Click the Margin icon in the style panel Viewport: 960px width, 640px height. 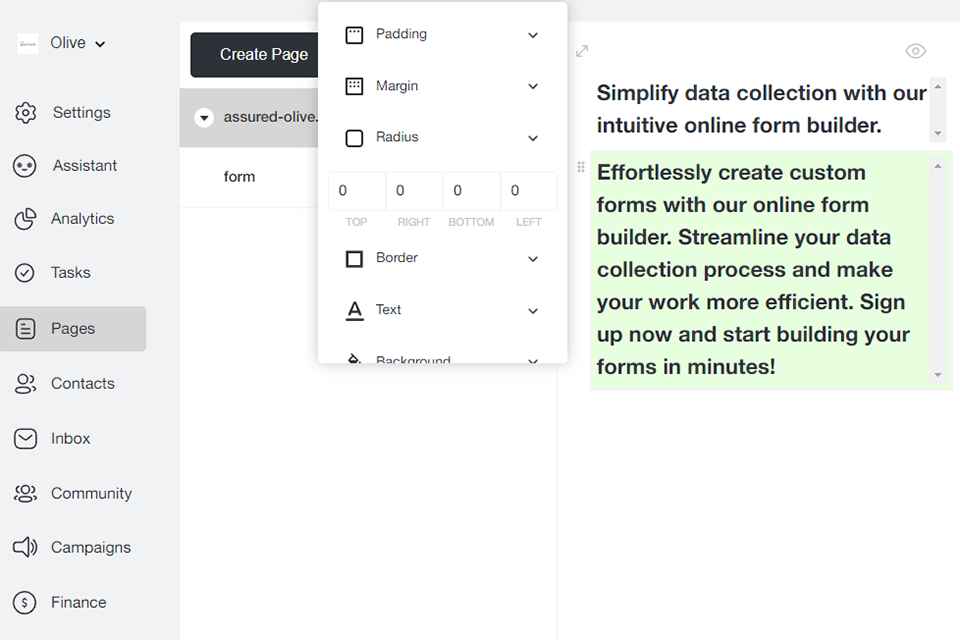pyautogui.click(x=354, y=85)
